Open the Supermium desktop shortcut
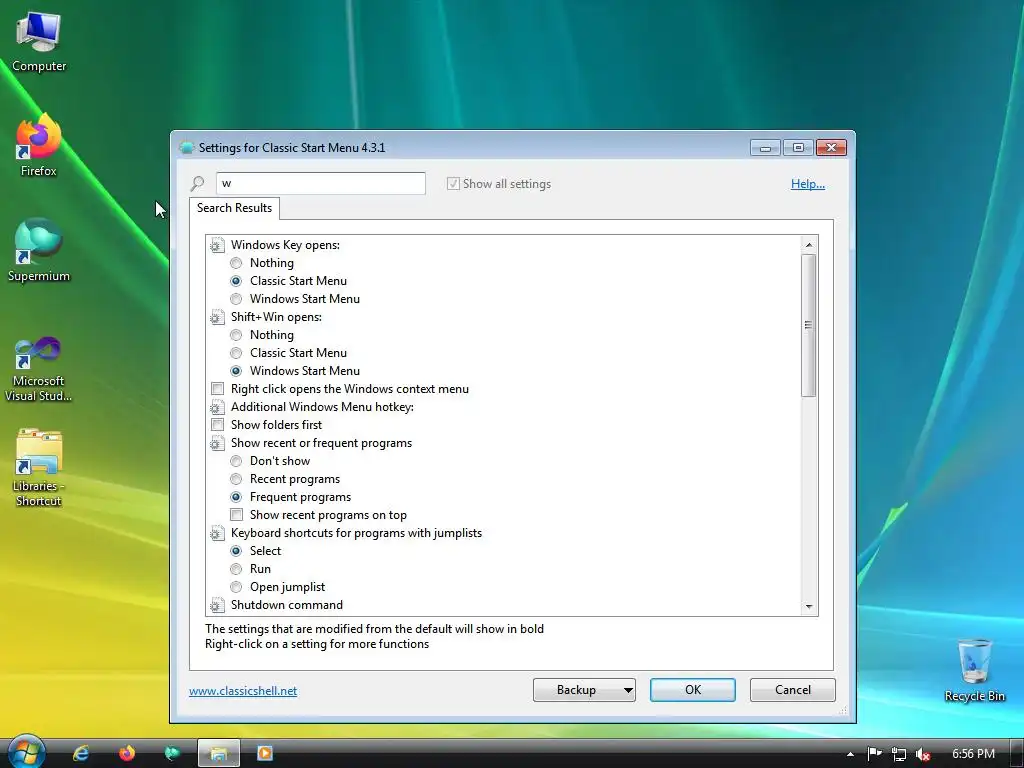The height and width of the screenshot is (768, 1024). [x=39, y=251]
